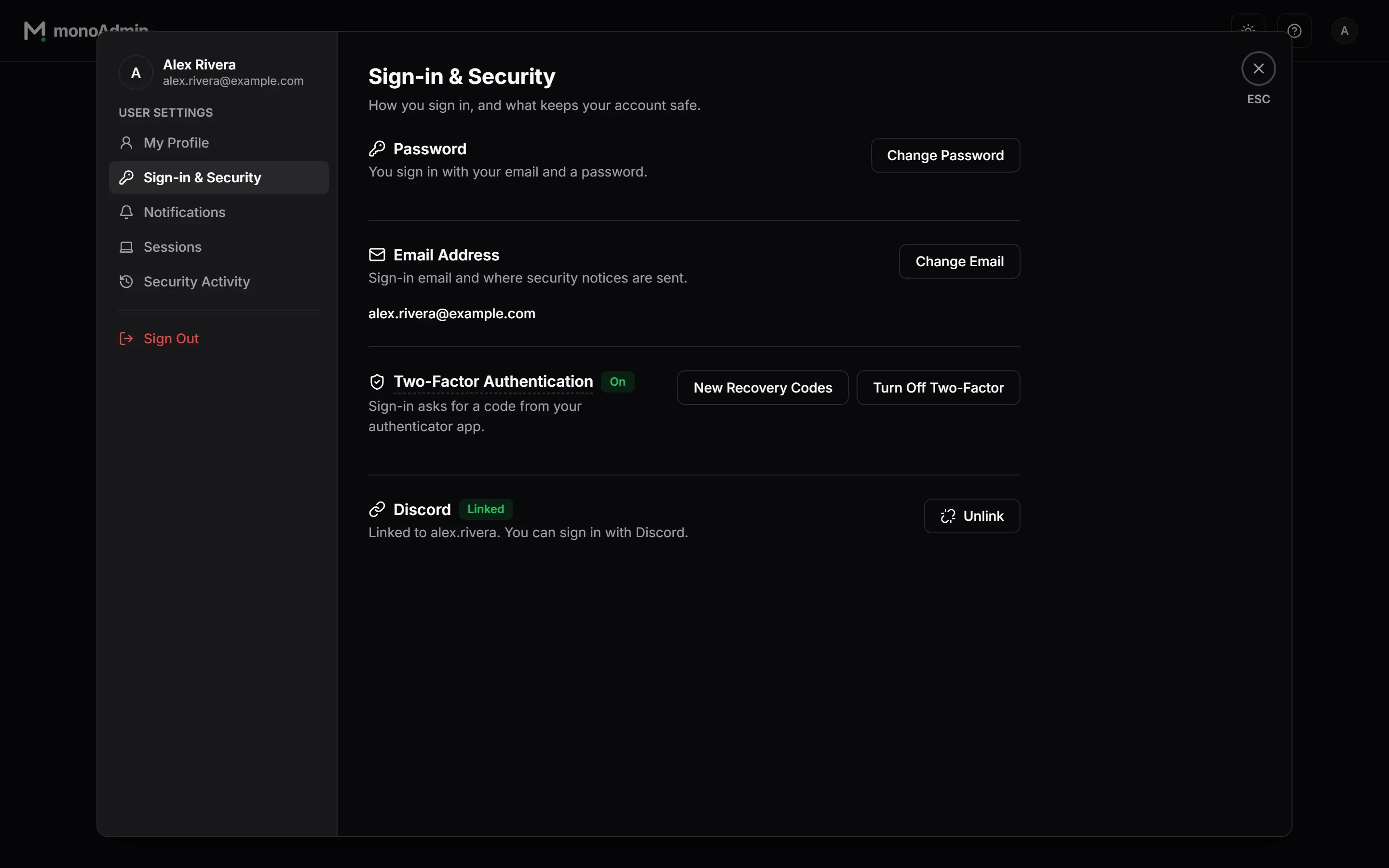Click the history clock icon beside Security Activity
The height and width of the screenshot is (868, 1389).
126,282
